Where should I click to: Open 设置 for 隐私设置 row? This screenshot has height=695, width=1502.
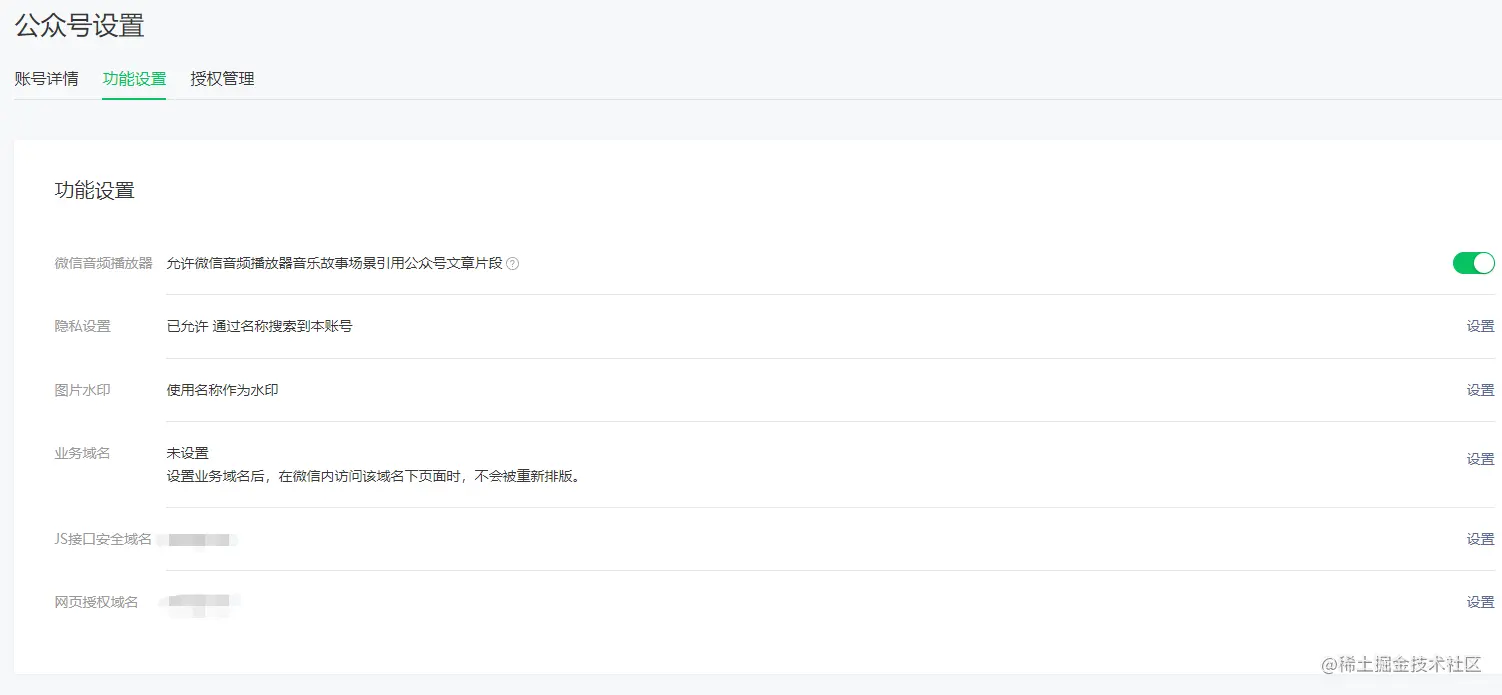(x=1480, y=326)
